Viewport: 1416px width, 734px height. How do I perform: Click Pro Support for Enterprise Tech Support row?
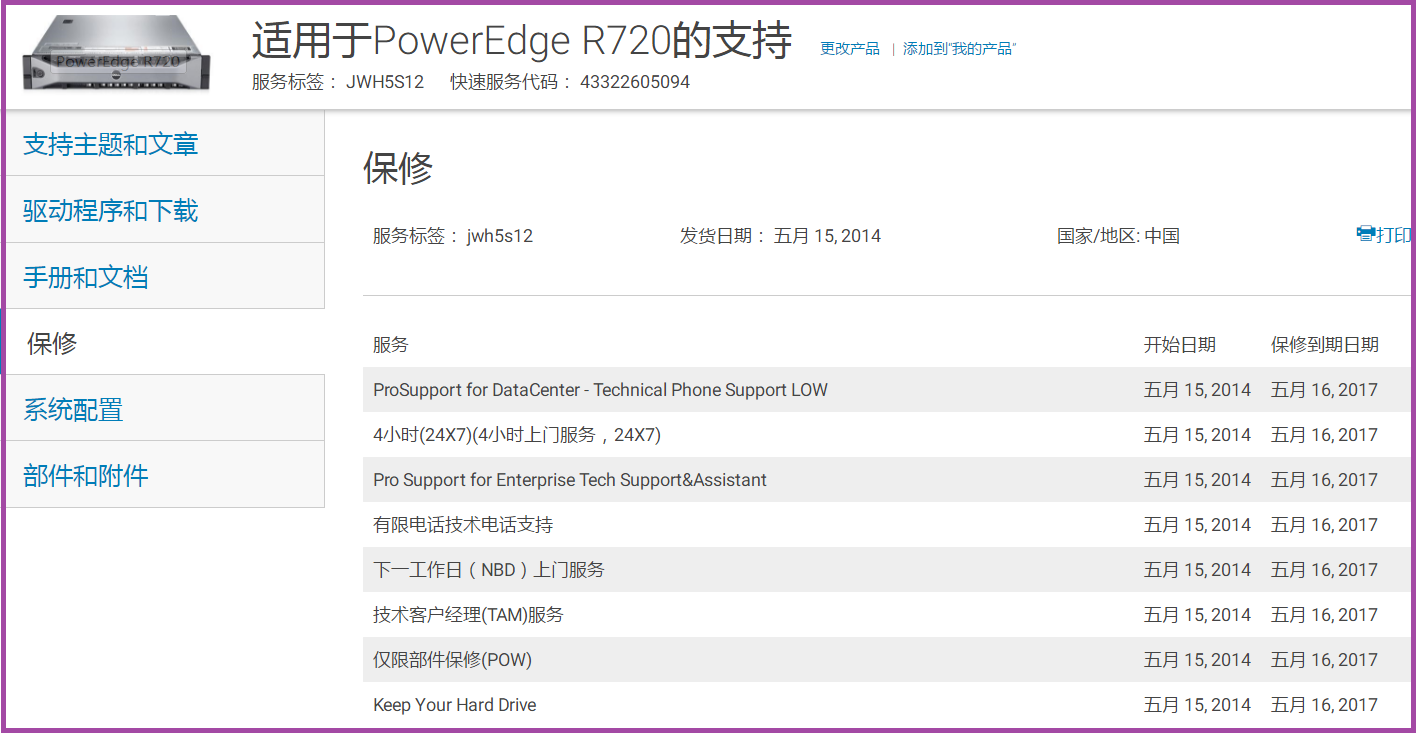coord(570,480)
